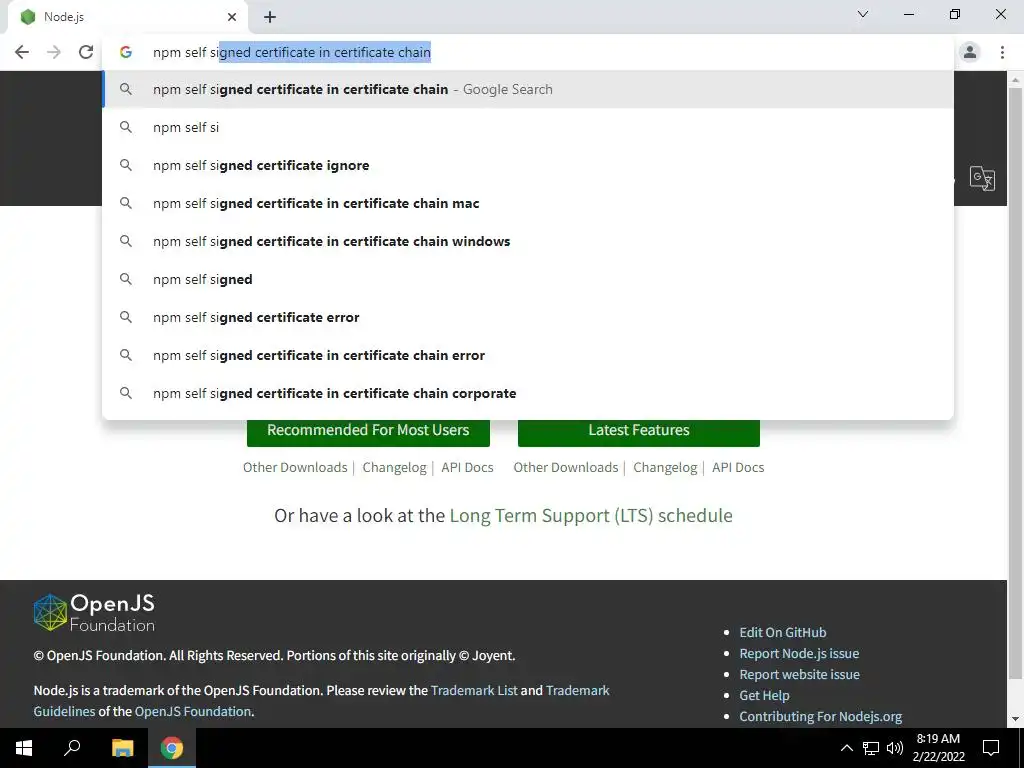The height and width of the screenshot is (768, 1024).
Task: Reload the page with refresh icon
Action: click(86, 52)
